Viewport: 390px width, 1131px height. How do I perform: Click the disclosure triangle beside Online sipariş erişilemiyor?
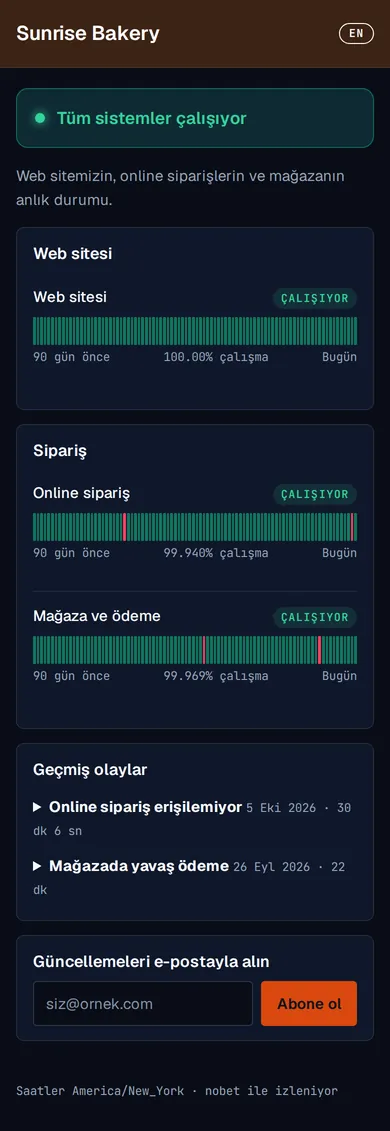[37, 807]
